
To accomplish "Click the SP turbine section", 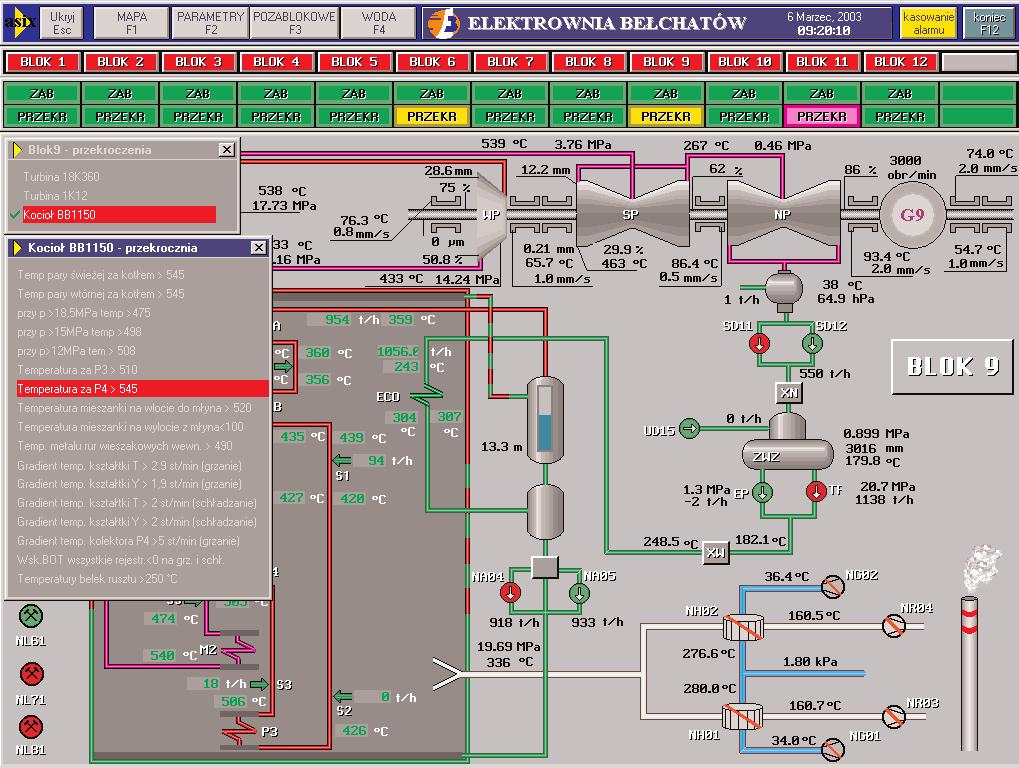I will (x=631, y=214).
